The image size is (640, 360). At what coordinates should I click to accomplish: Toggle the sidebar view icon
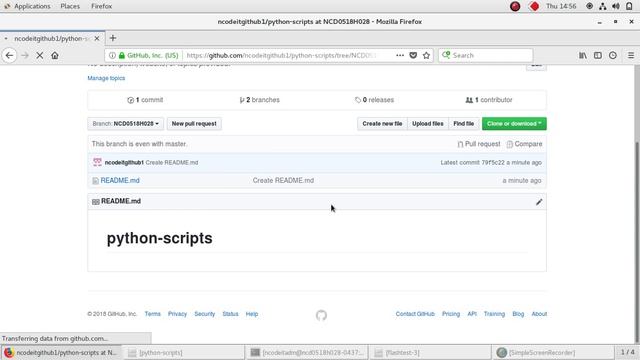pos(598,55)
